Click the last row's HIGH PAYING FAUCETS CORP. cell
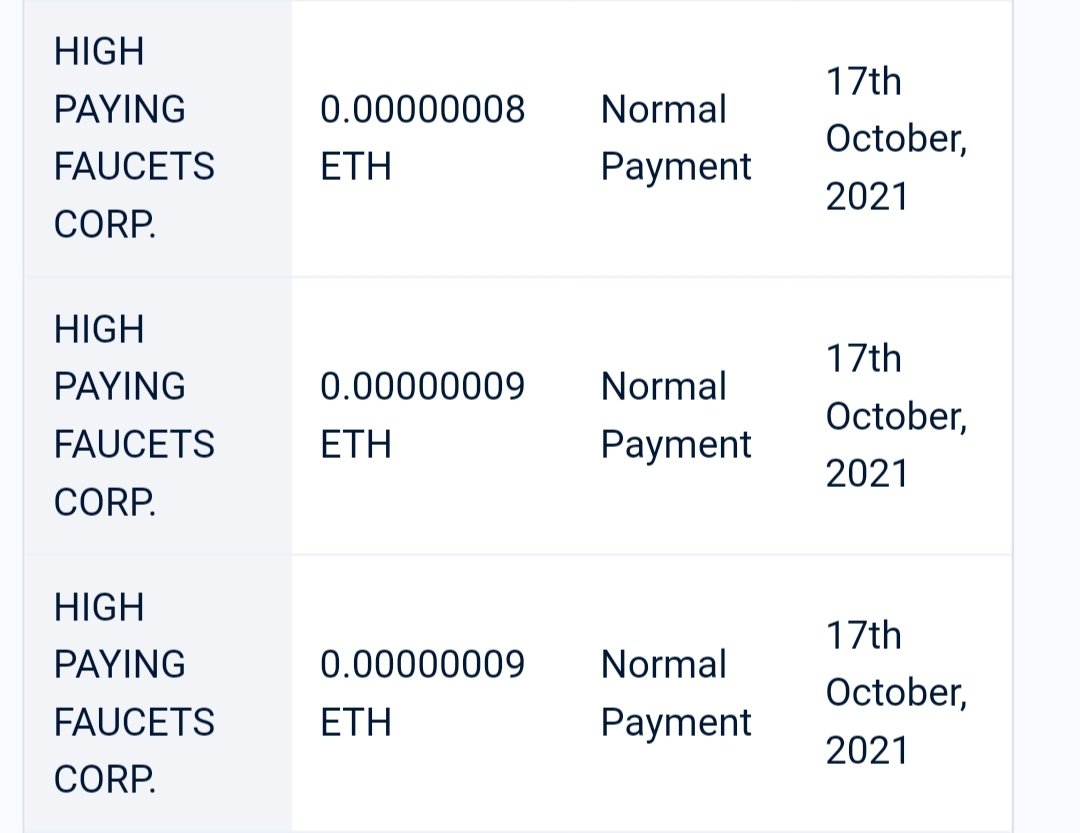Screen dimensions: 1080x833 coord(134,693)
